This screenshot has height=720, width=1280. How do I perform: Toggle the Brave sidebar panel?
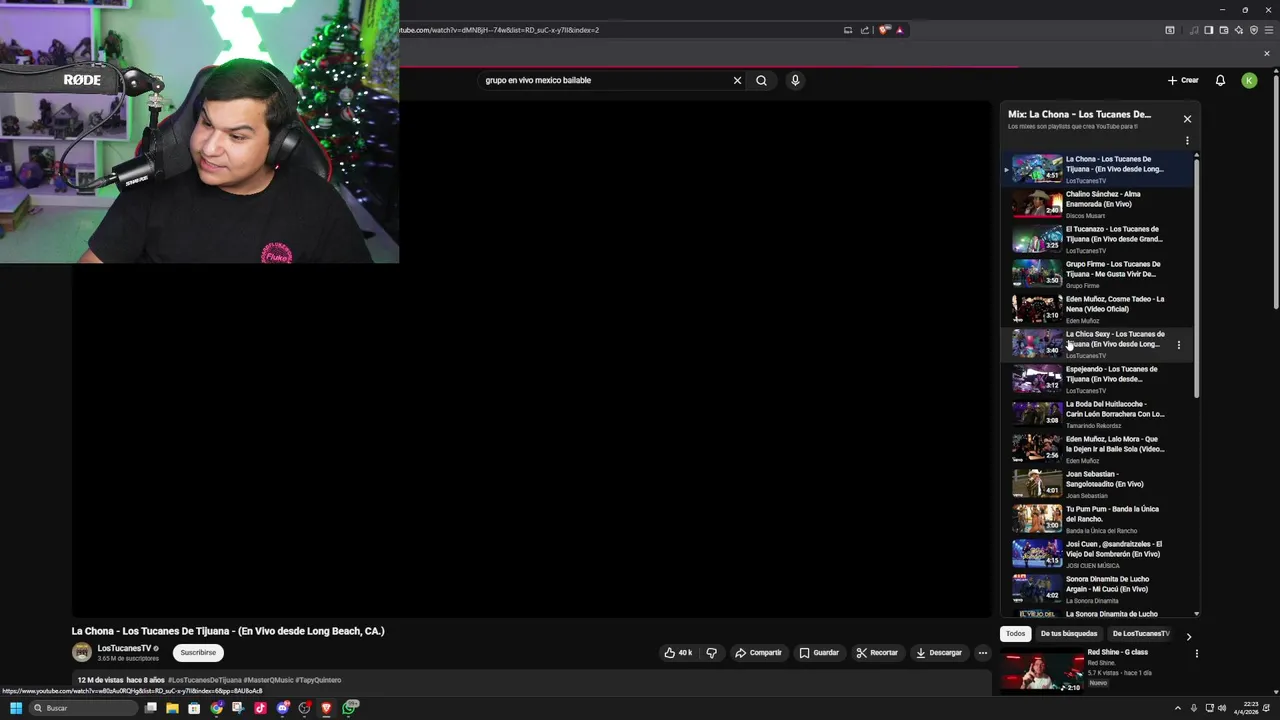click(1208, 30)
